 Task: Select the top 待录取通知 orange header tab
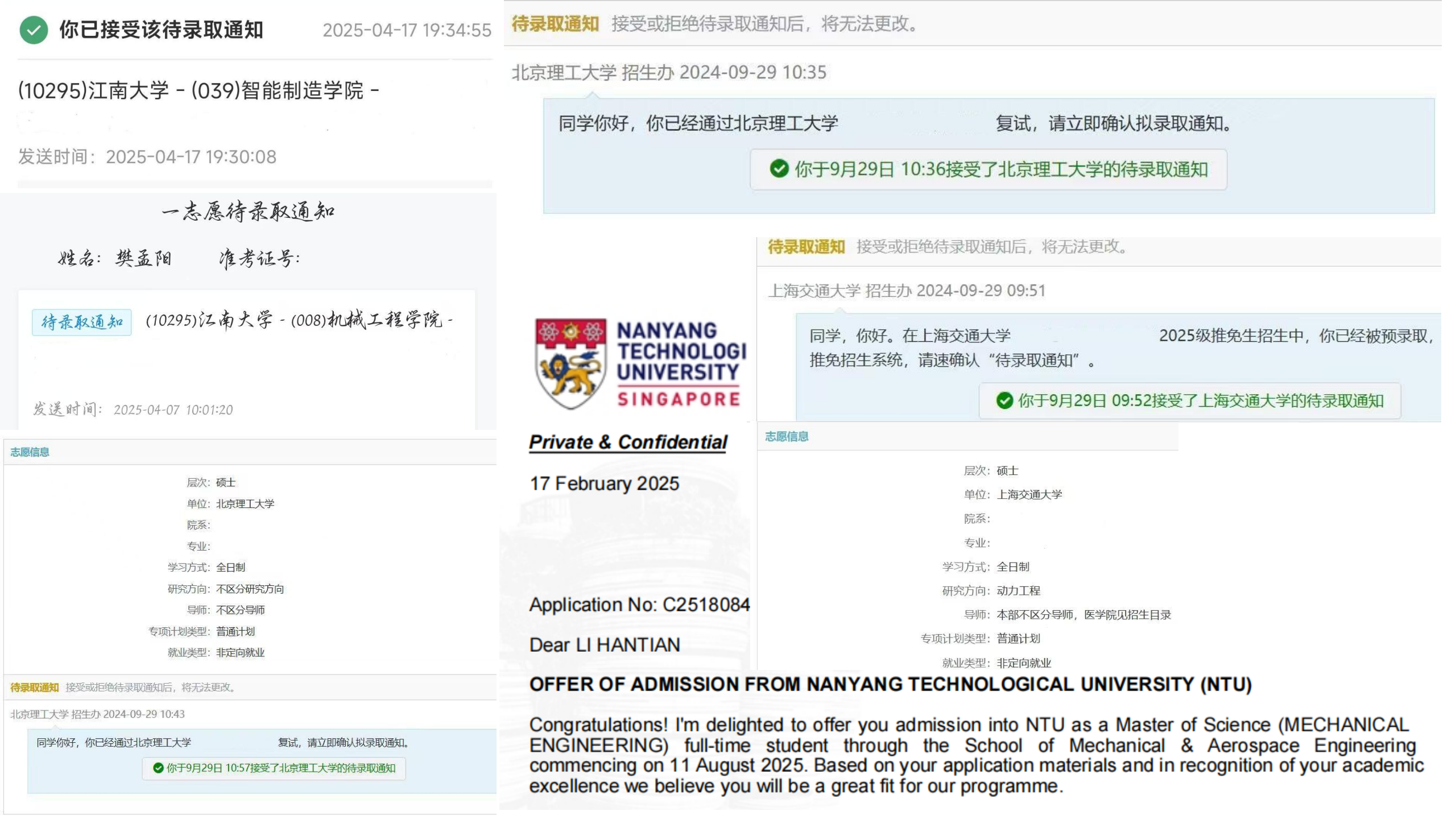click(555, 24)
